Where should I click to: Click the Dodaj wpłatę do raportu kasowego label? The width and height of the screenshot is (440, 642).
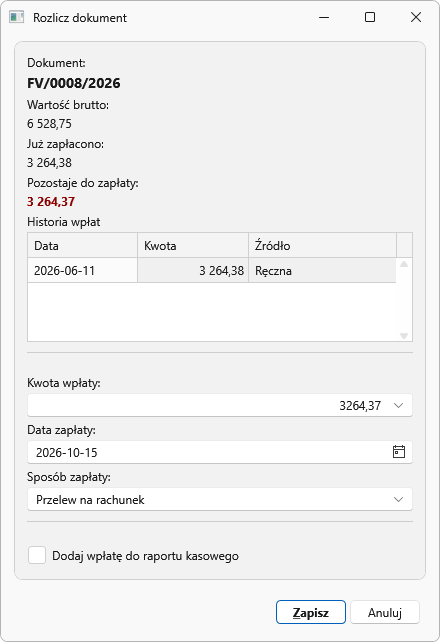tap(145, 556)
